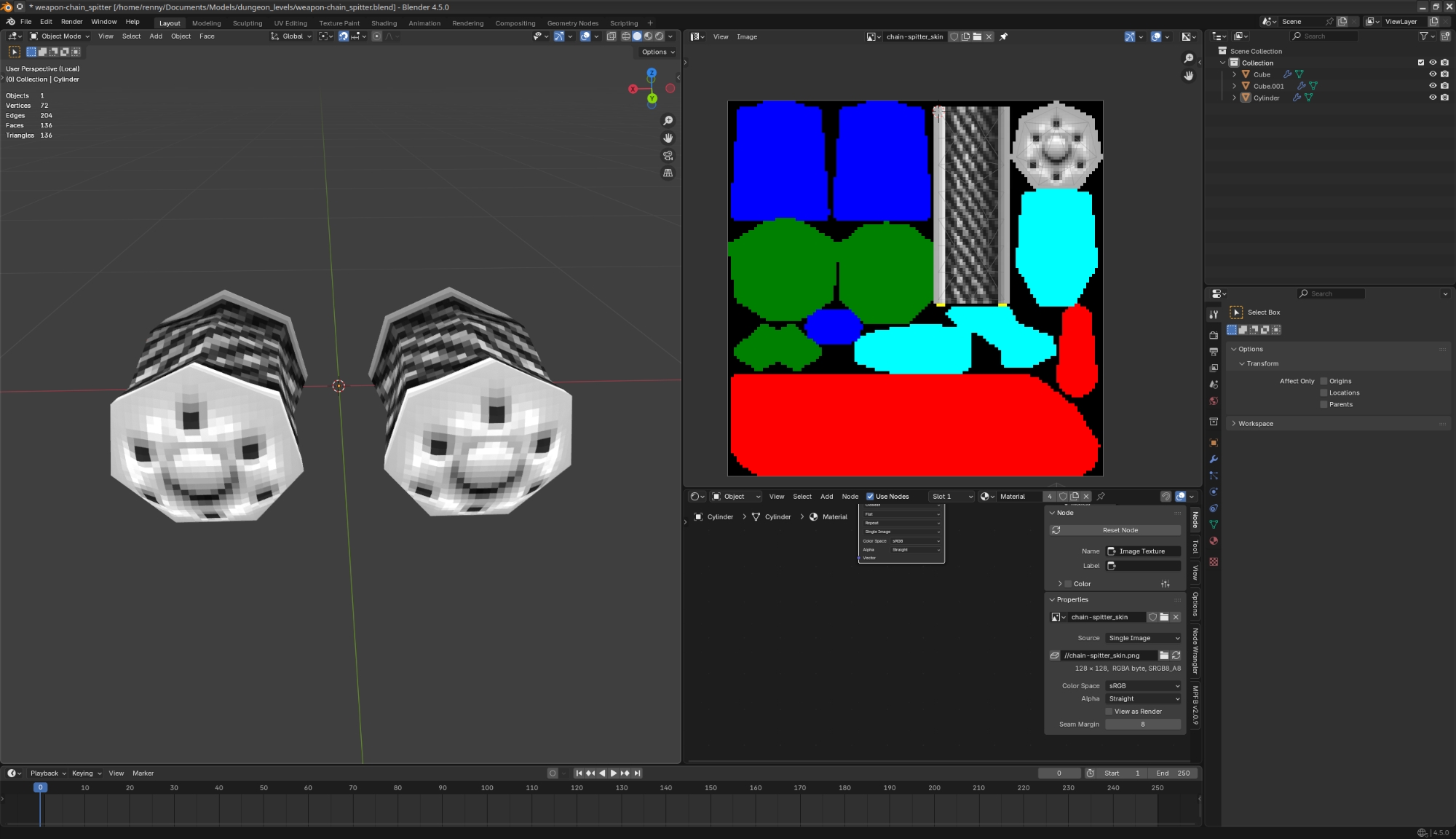The height and width of the screenshot is (839, 1456).
Task: Open the Material properties tab icon
Action: (1214, 541)
